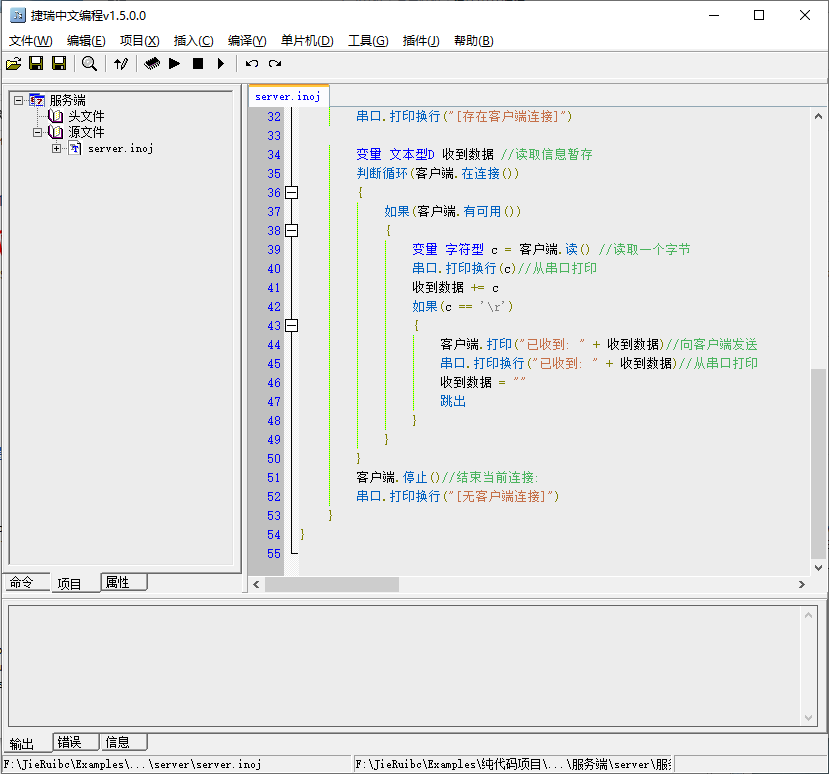This screenshot has height=774, width=829.
Task: Select the 头文件 tree item
Action: pyautogui.click(x=86, y=116)
